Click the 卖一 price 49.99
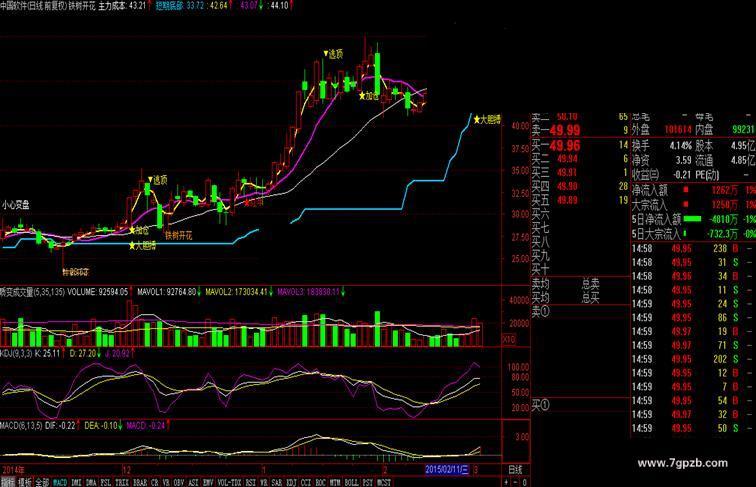Image resolution: width=756 pixels, height=487 pixels. [565, 130]
